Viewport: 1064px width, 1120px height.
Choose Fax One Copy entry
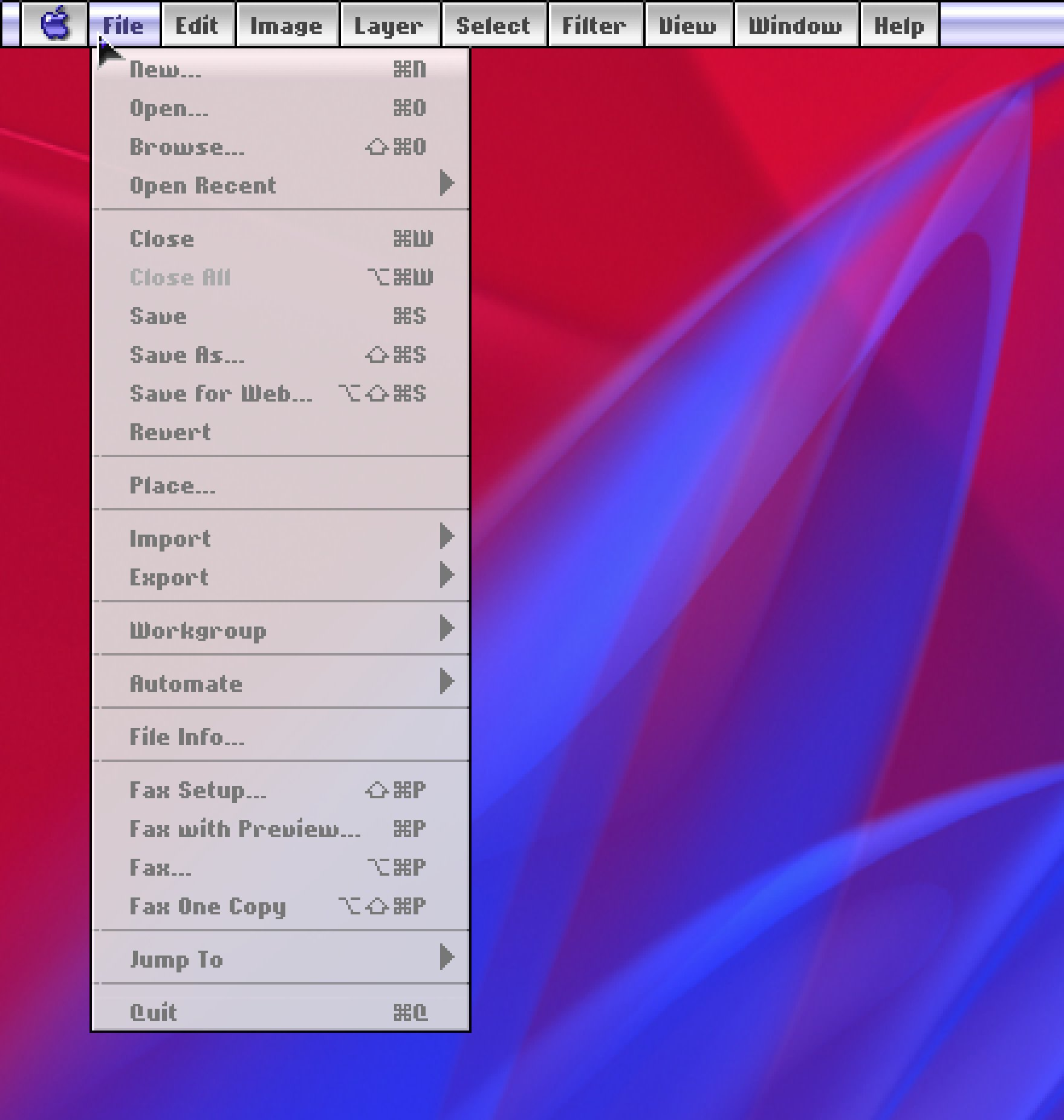(281, 907)
